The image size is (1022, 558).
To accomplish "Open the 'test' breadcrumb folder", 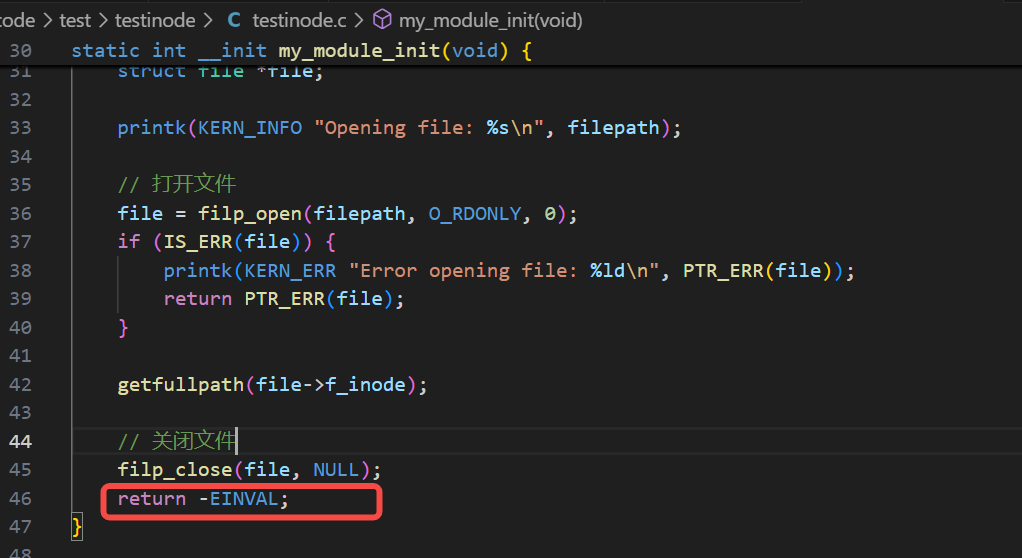I will pos(75,21).
